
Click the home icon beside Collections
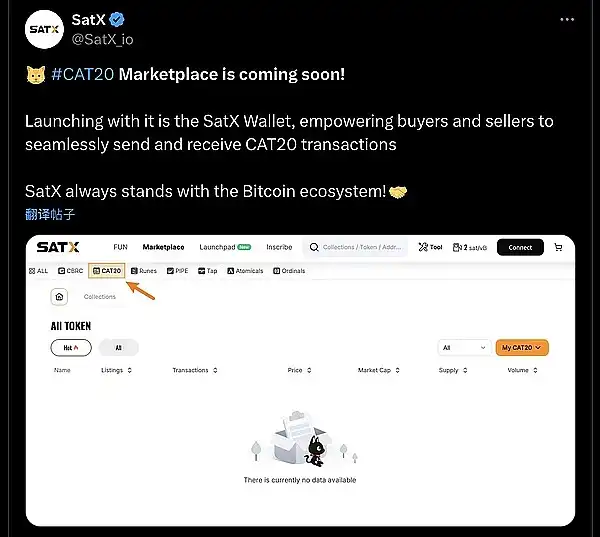click(59, 297)
